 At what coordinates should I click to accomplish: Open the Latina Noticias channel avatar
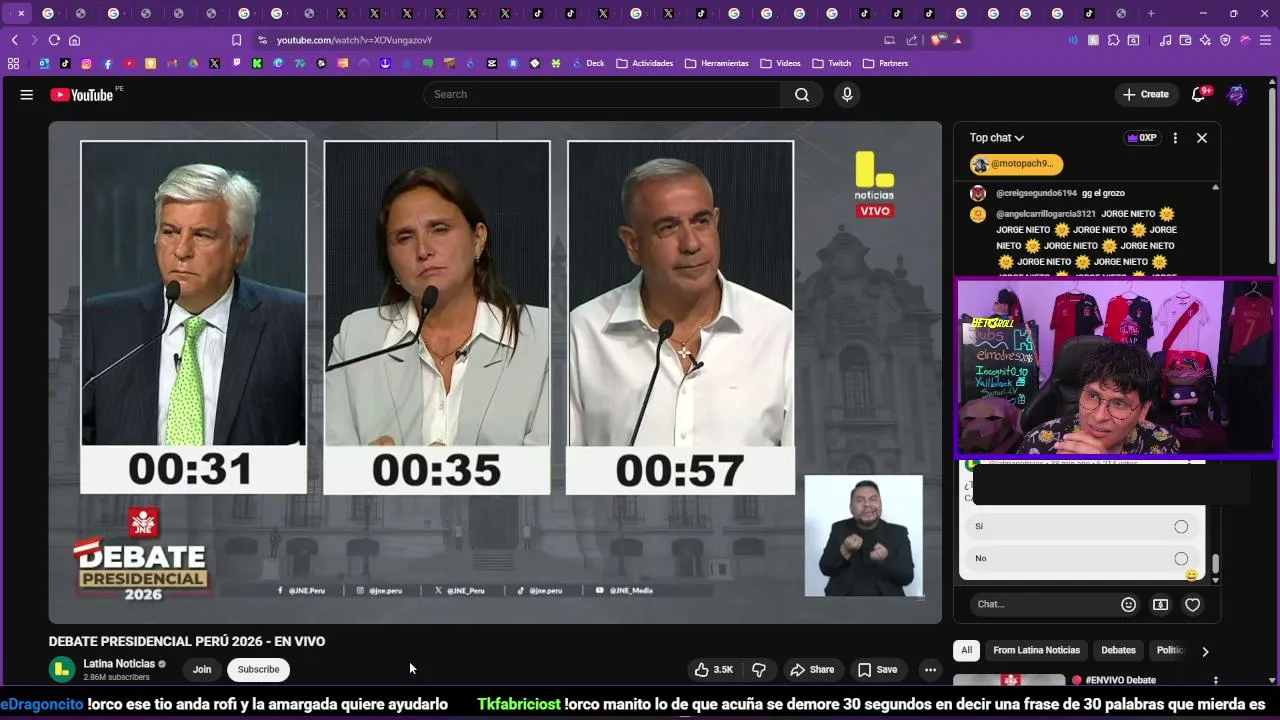tap(63, 669)
